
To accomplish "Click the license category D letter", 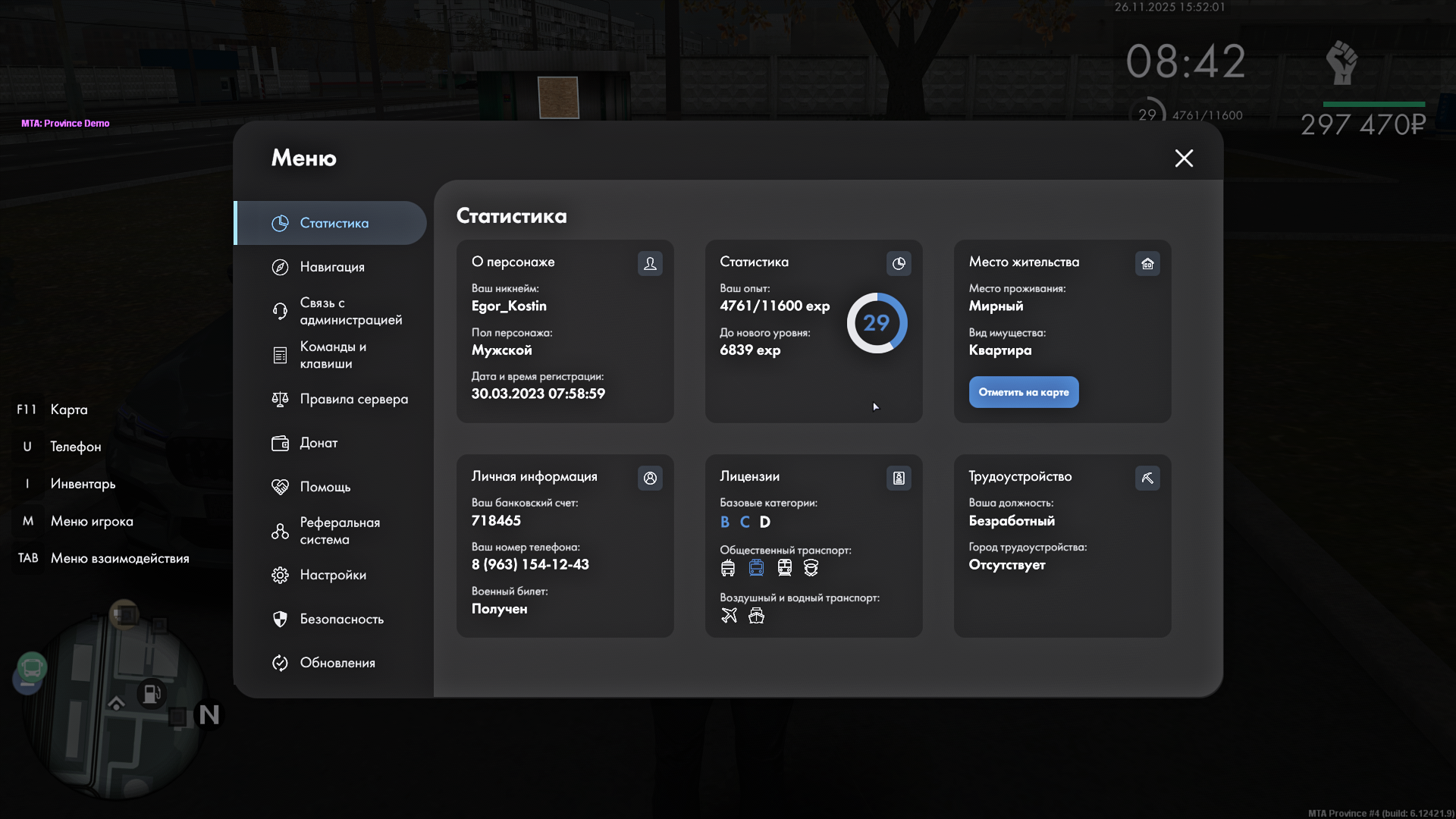I will click(x=765, y=522).
